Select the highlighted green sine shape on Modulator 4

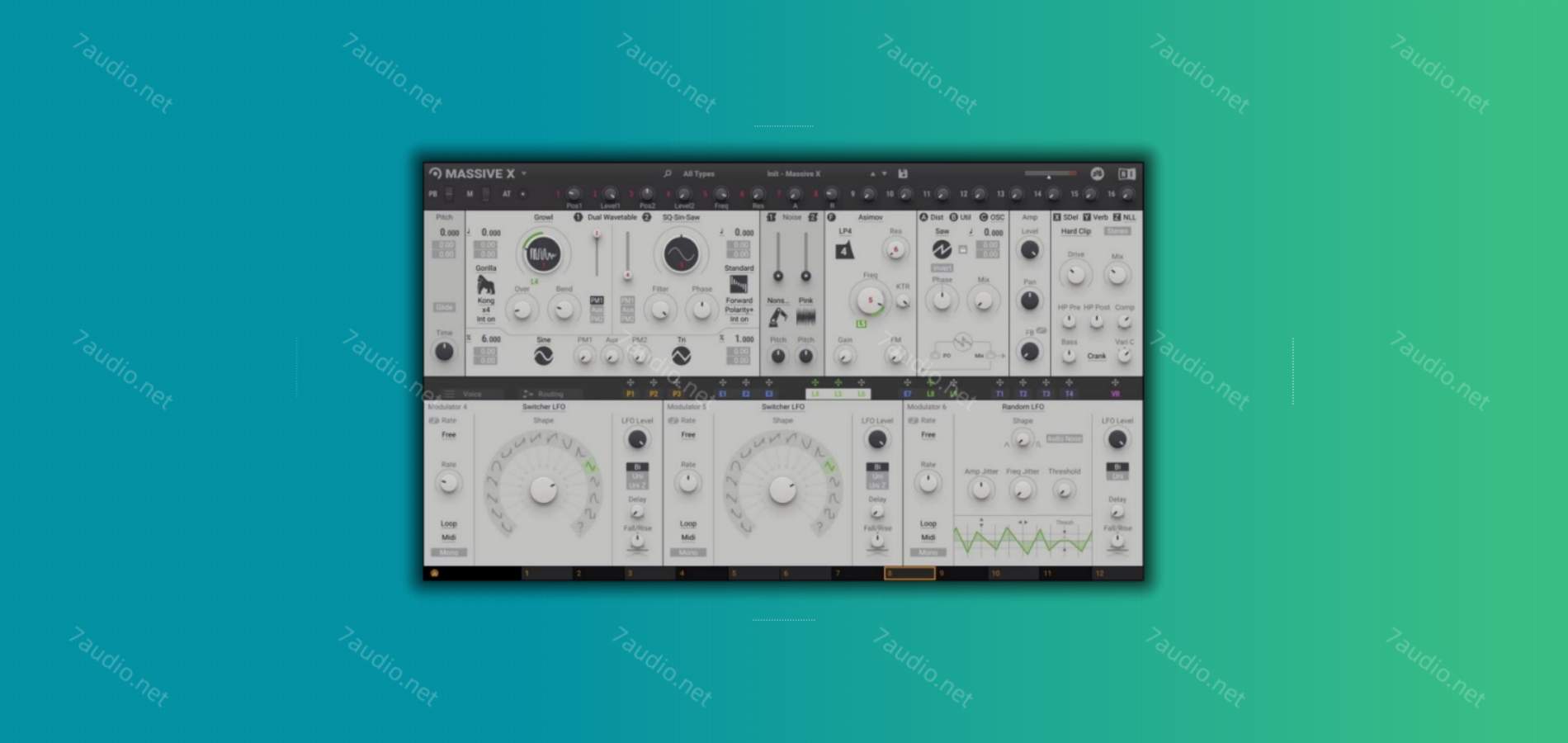pyautogui.click(x=590, y=466)
